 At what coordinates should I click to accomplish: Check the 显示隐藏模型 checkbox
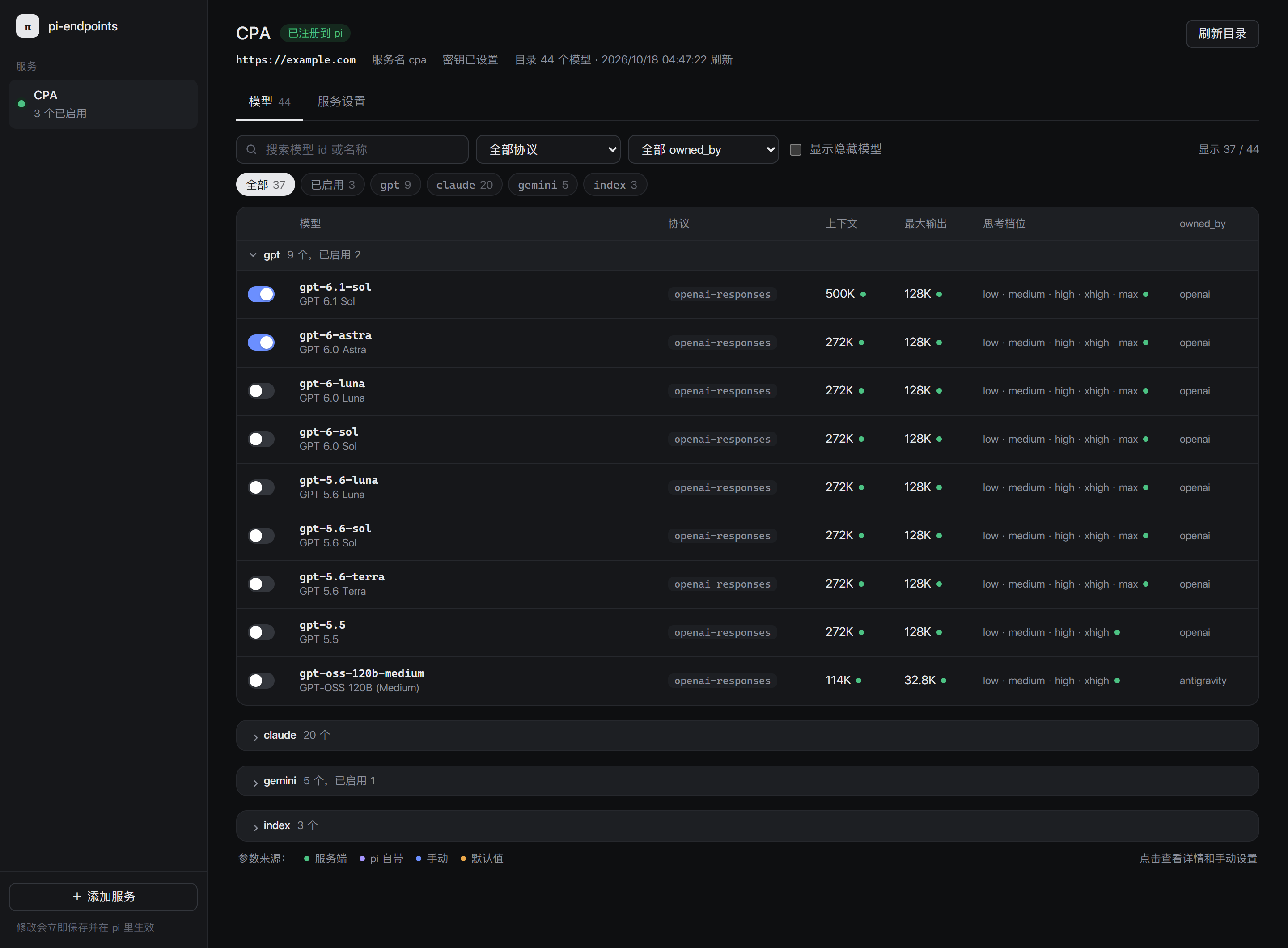796,150
